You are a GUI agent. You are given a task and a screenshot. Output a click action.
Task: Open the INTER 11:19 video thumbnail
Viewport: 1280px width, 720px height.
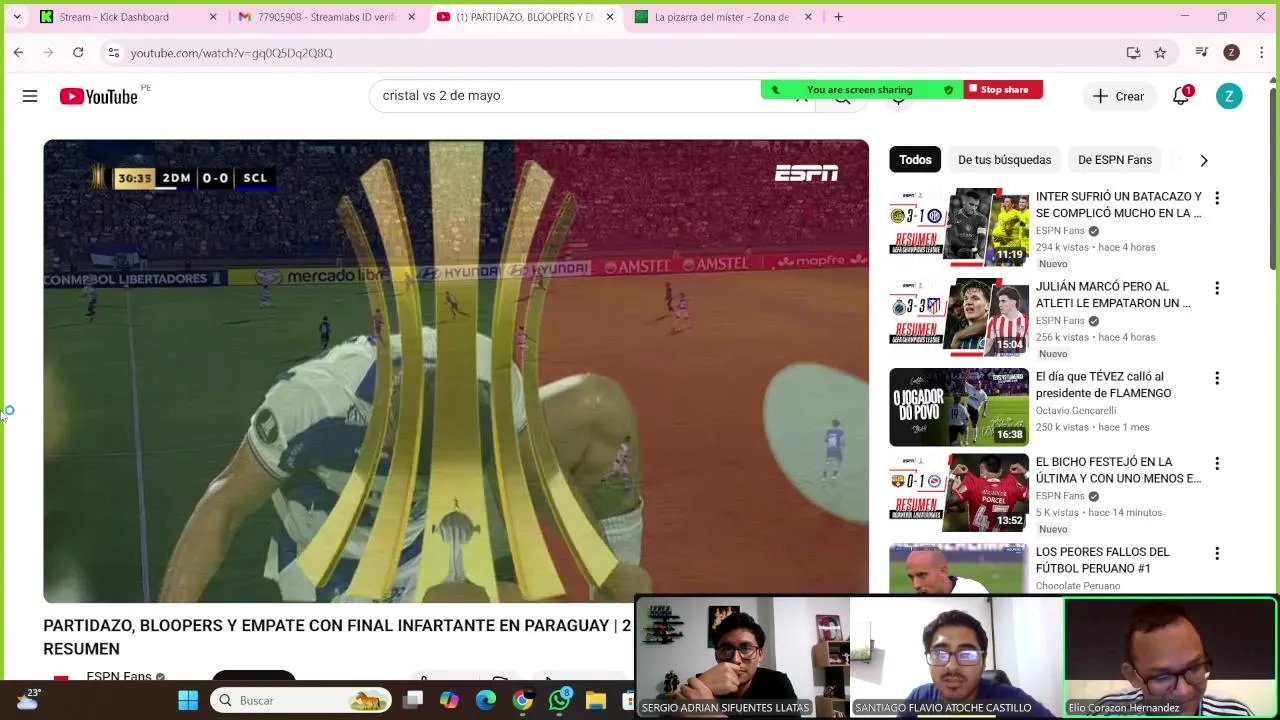959,226
